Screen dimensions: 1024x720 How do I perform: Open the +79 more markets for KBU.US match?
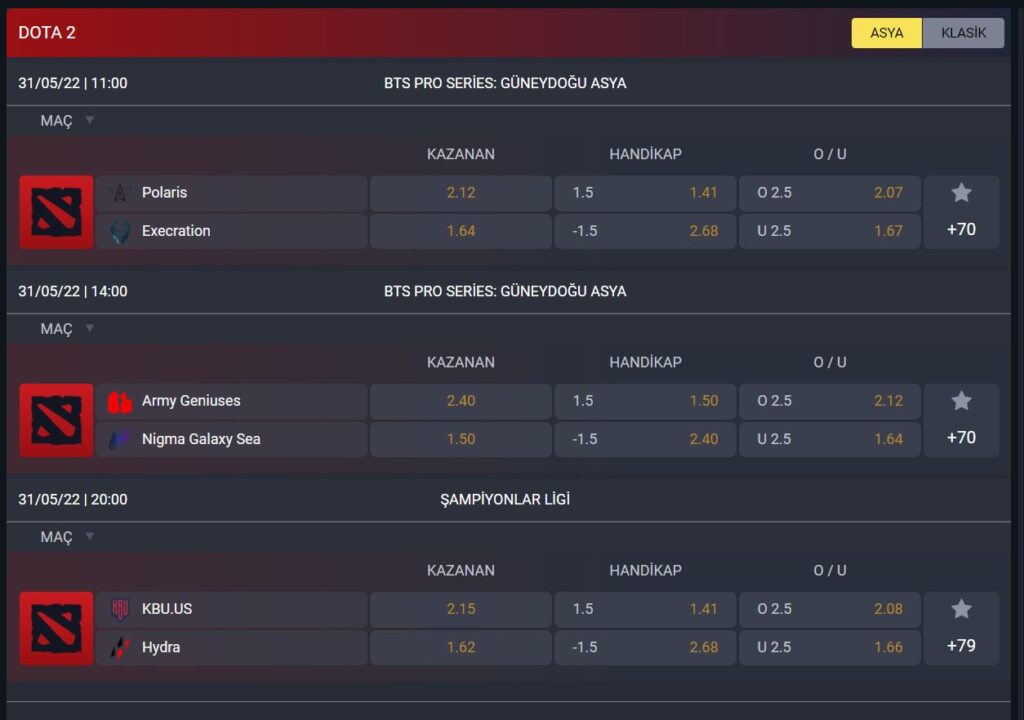click(961, 646)
